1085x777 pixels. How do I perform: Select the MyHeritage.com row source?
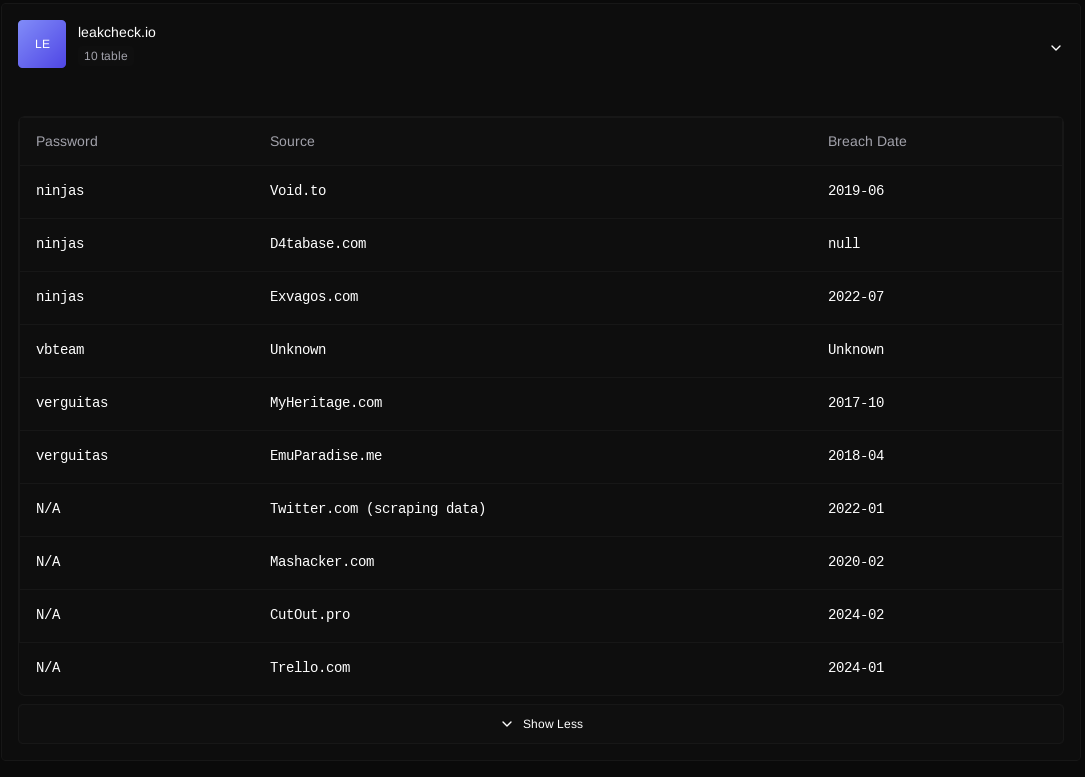[326, 403]
